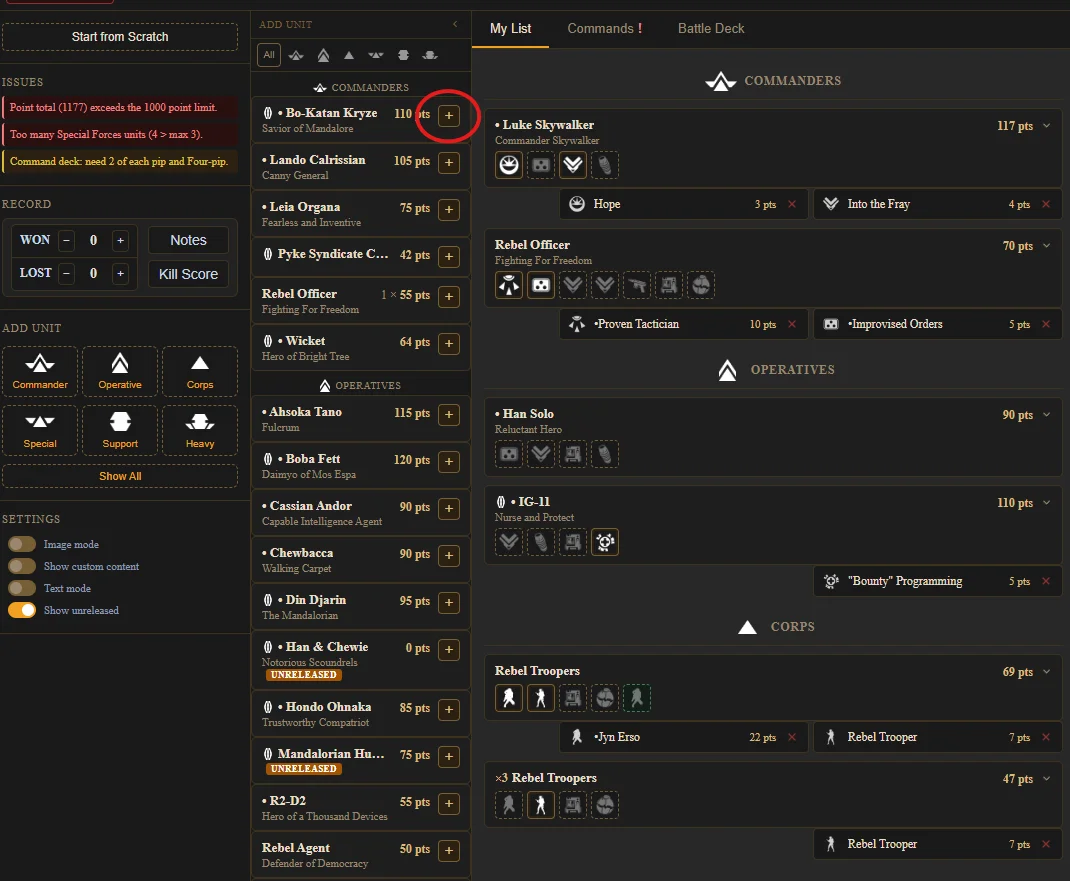This screenshot has width=1070, height=881.
Task: Add R2-D2 using the plus icon
Action: (x=448, y=803)
